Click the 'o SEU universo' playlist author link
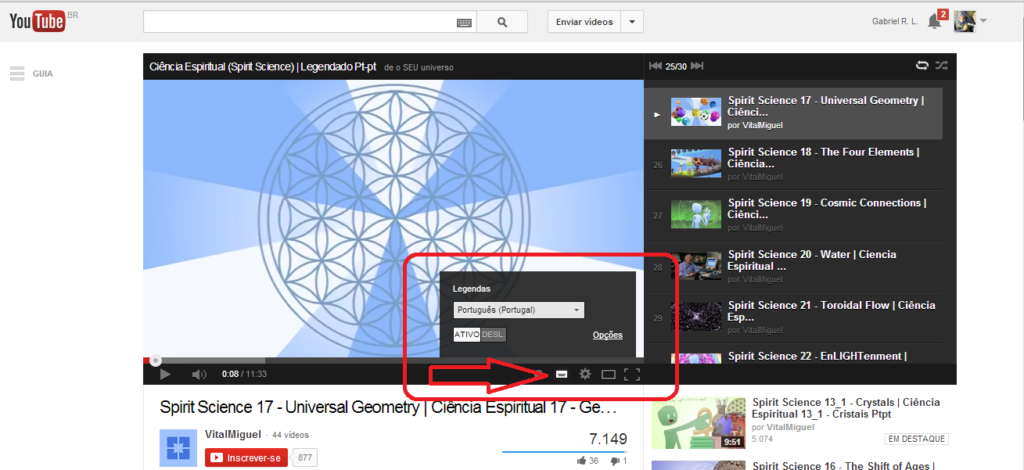The image size is (1024, 470). click(424, 67)
